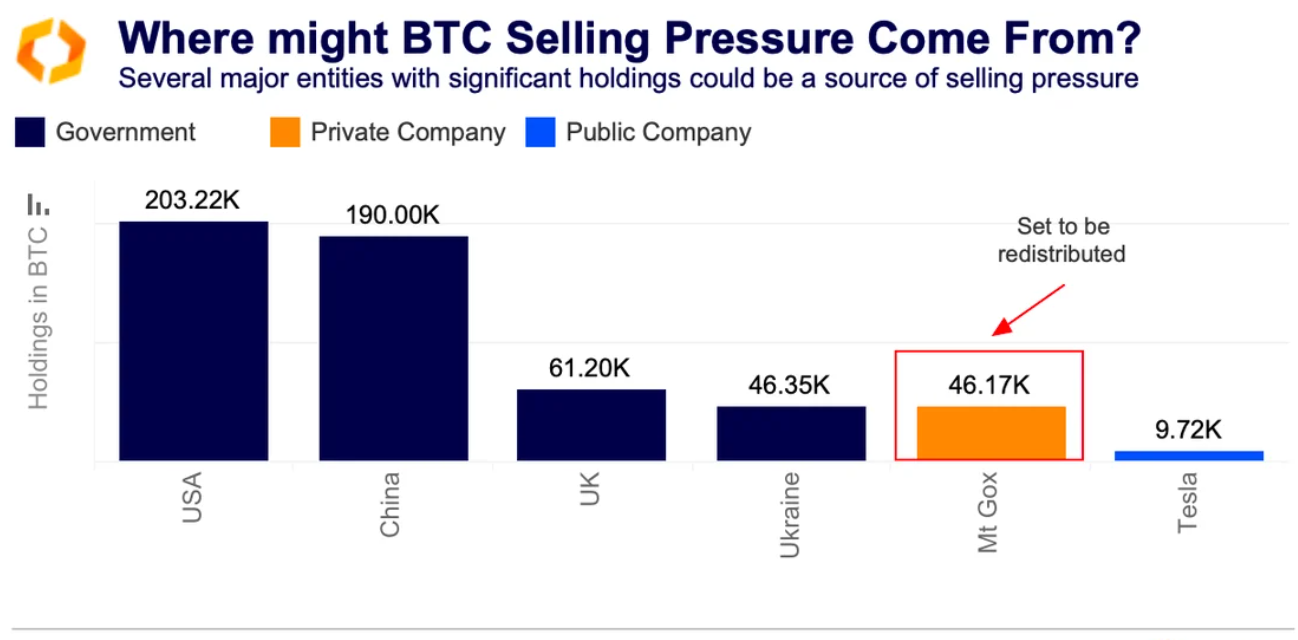Click the chart title about BTC Selling Pressure

point(629,38)
